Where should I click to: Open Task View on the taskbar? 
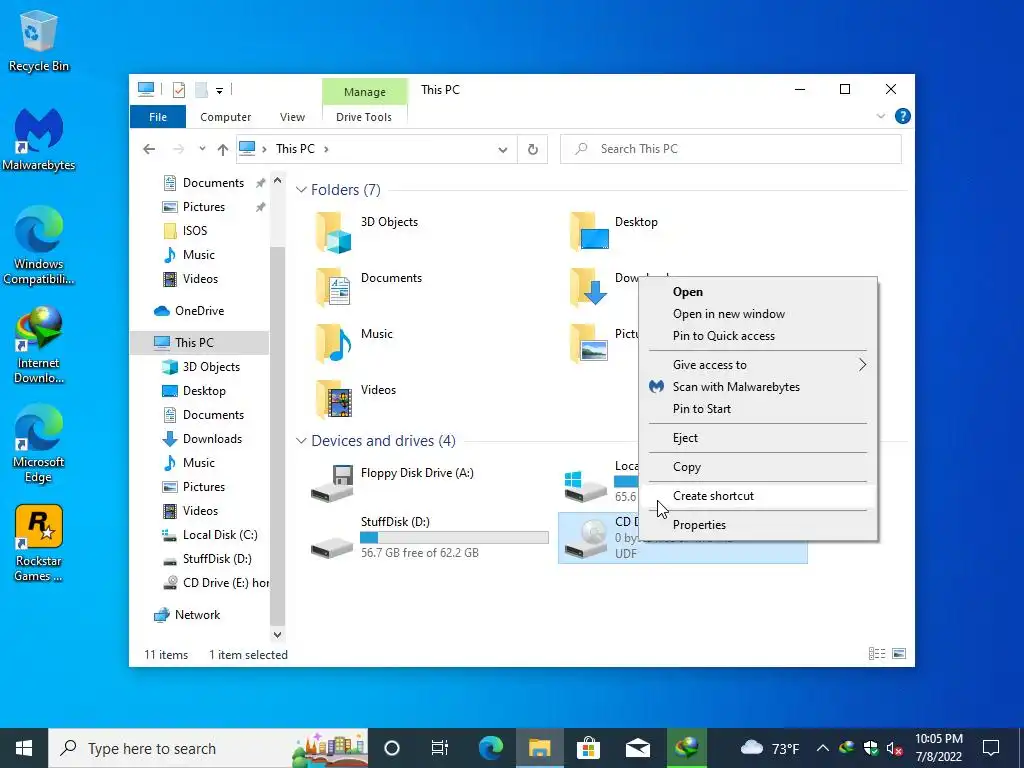tap(440, 748)
